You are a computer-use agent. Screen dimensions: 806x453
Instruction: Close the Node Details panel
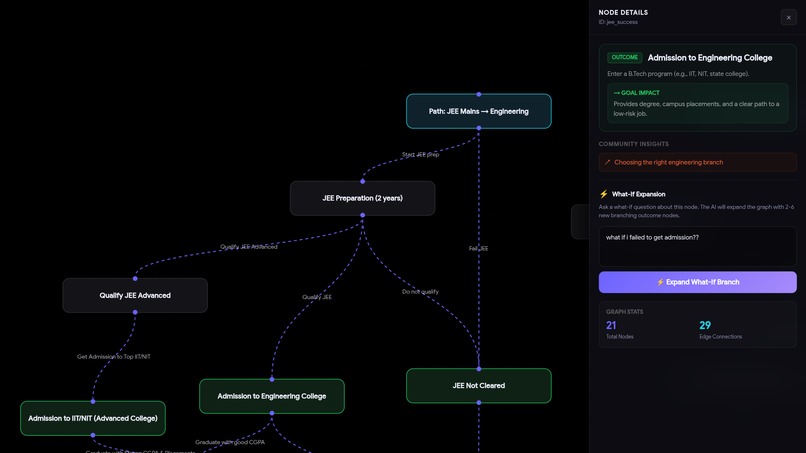tap(789, 17)
